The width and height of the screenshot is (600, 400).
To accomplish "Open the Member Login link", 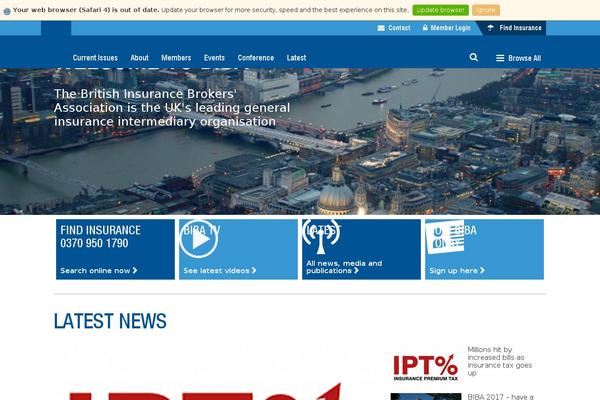I will (450, 28).
